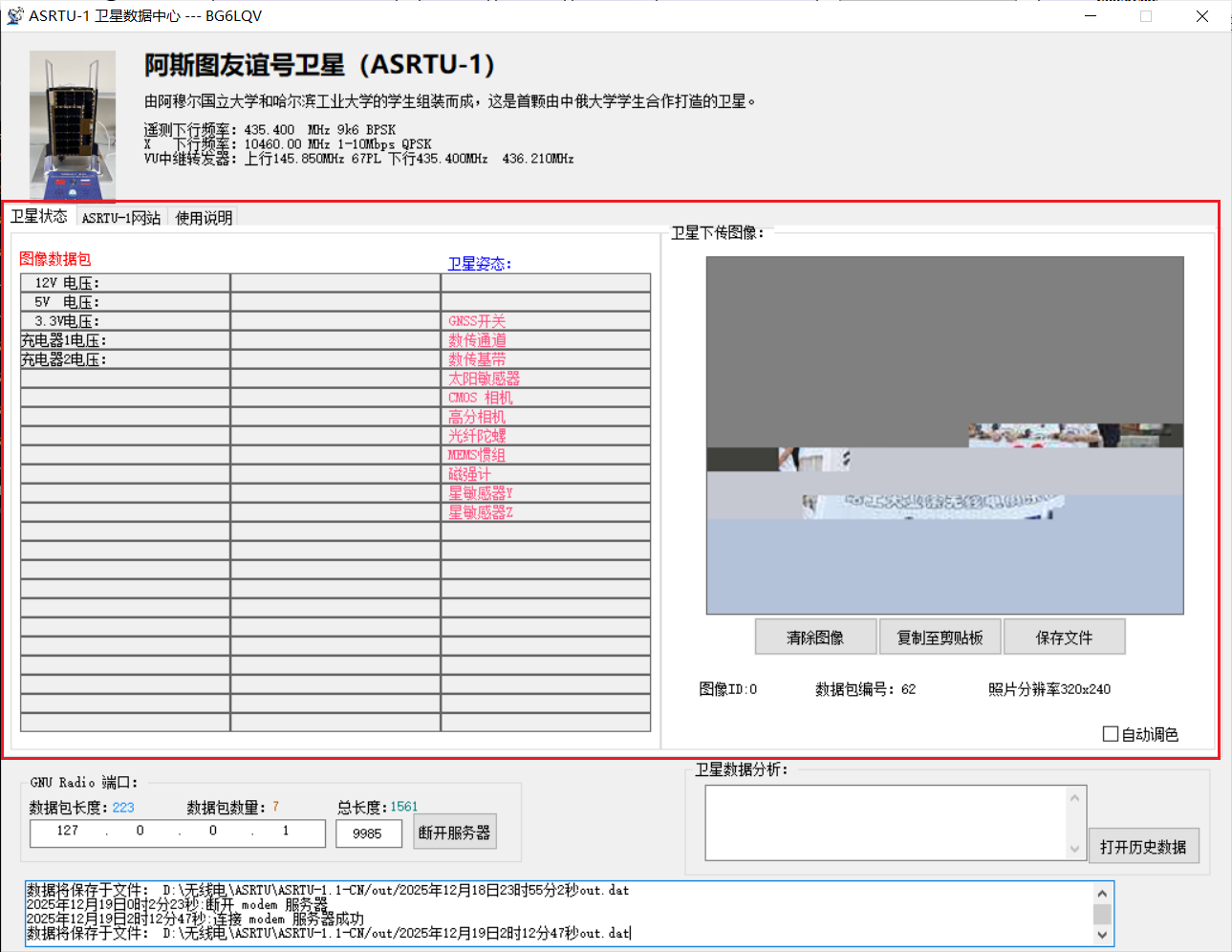Open the ASRTU-1网站 tab

pos(121,218)
